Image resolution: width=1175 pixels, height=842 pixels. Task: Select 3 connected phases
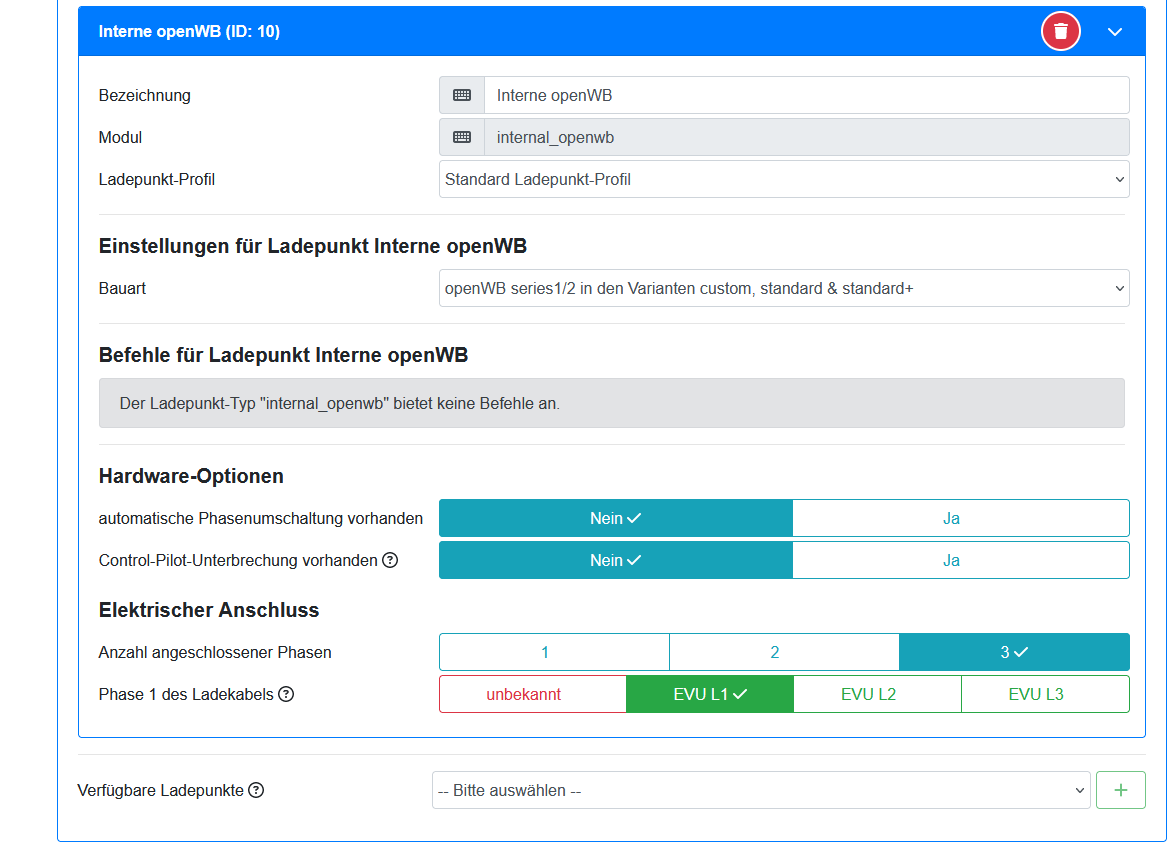[x=1014, y=652]
